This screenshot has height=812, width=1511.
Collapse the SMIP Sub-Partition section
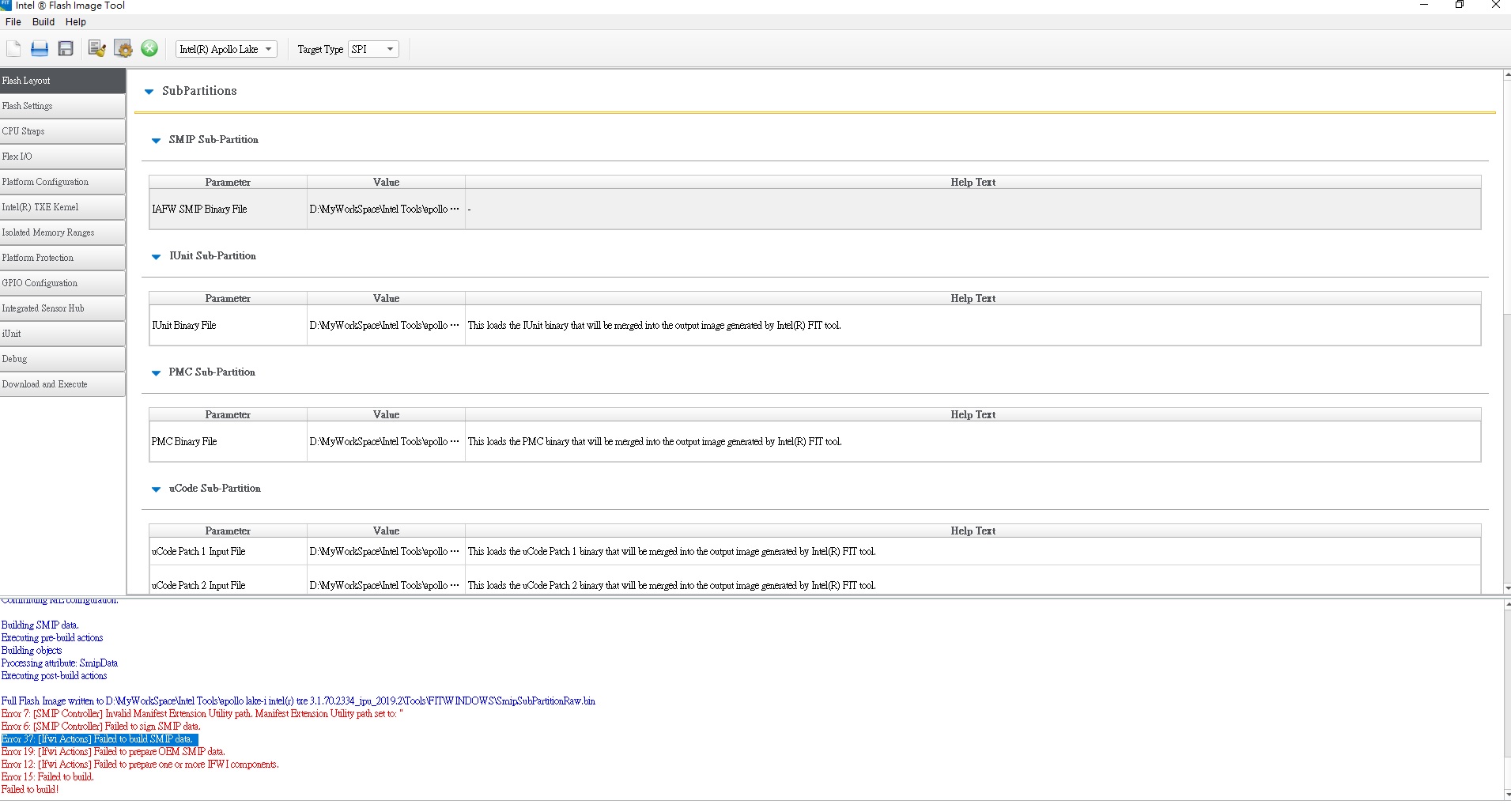tap(155, 141)
